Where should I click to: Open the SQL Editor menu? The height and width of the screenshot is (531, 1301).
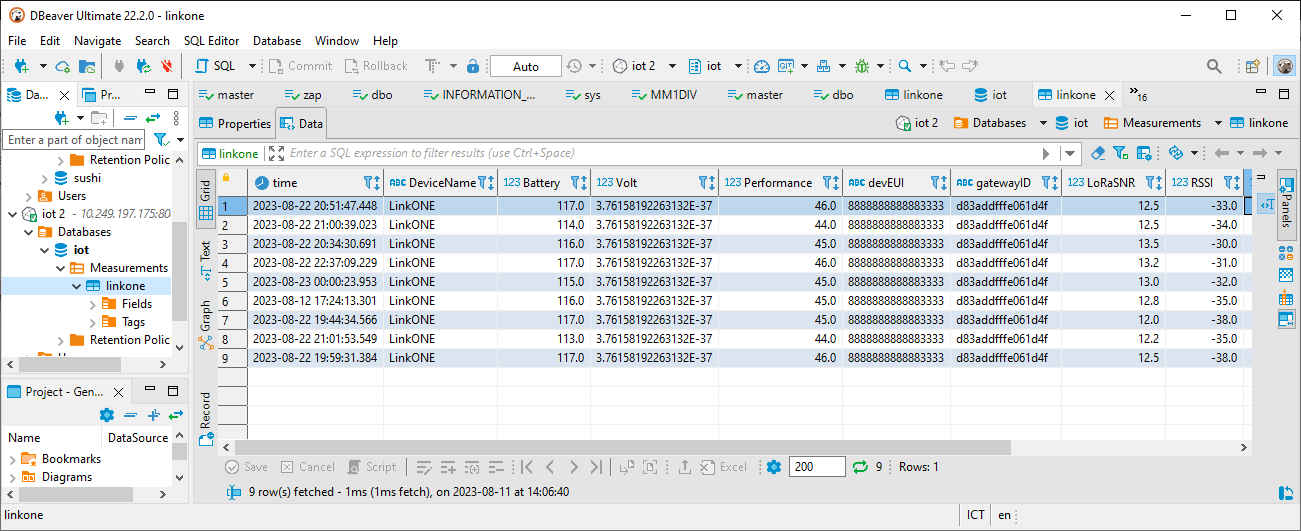click(212, 41)
